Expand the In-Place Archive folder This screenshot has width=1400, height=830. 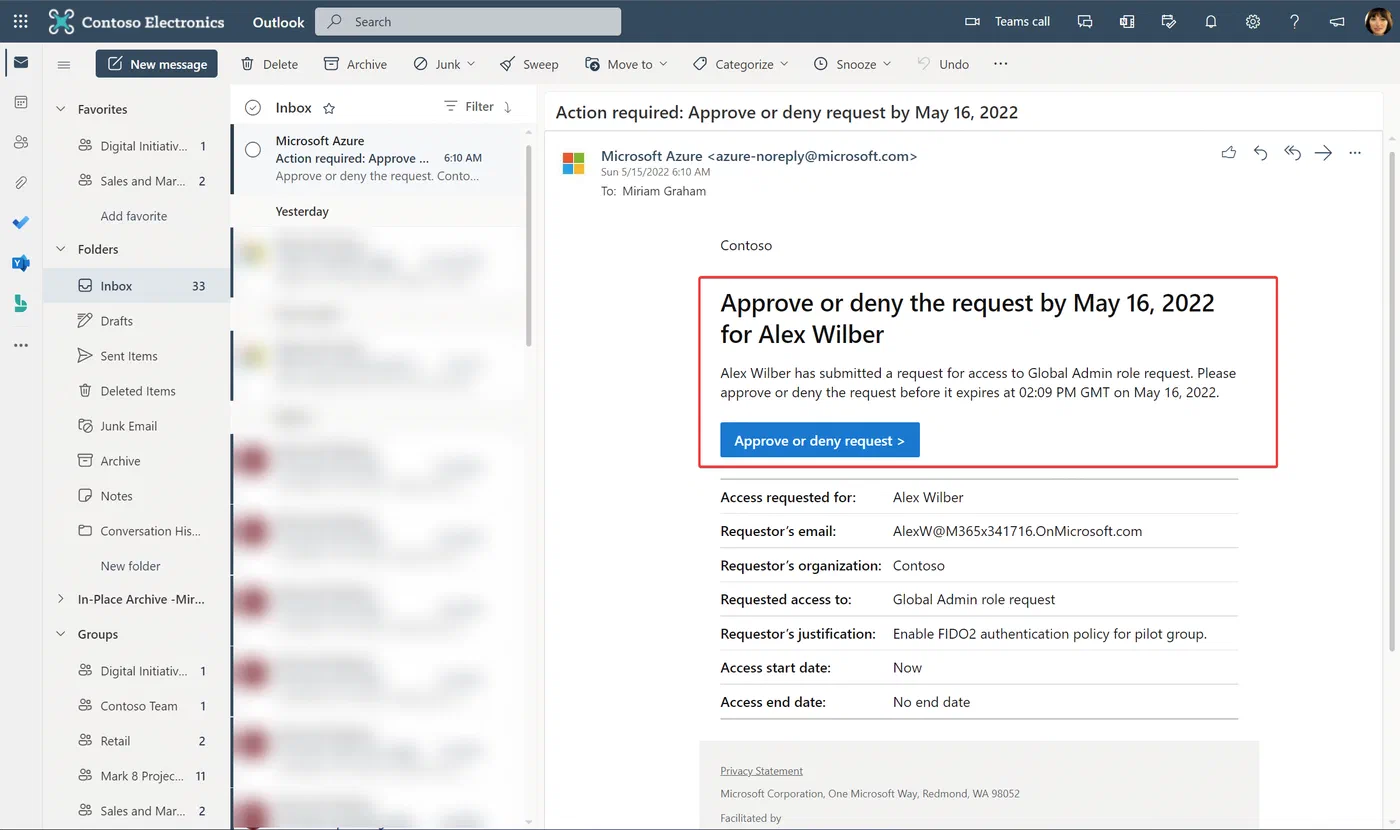pos(60,599)
